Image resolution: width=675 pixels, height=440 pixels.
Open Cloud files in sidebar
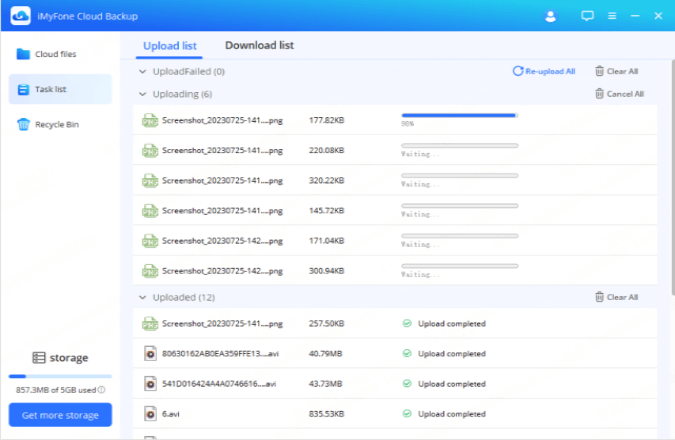pos(60,54)
